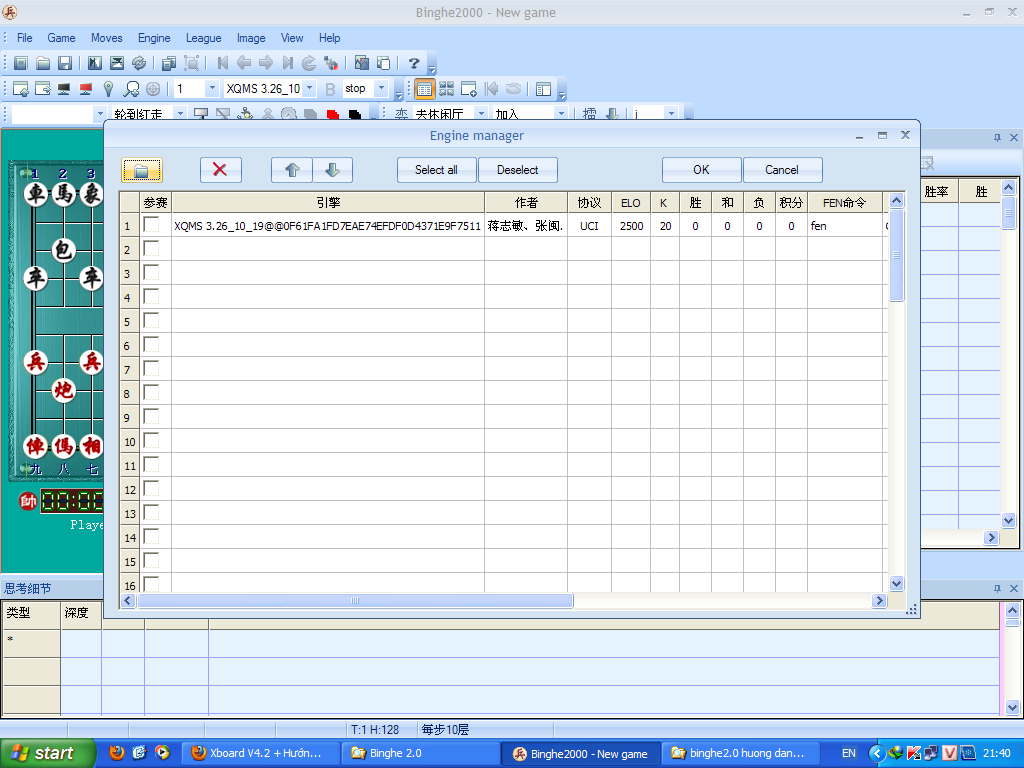
Task: Click the question mark Help icon
Action: click(413, 63)
